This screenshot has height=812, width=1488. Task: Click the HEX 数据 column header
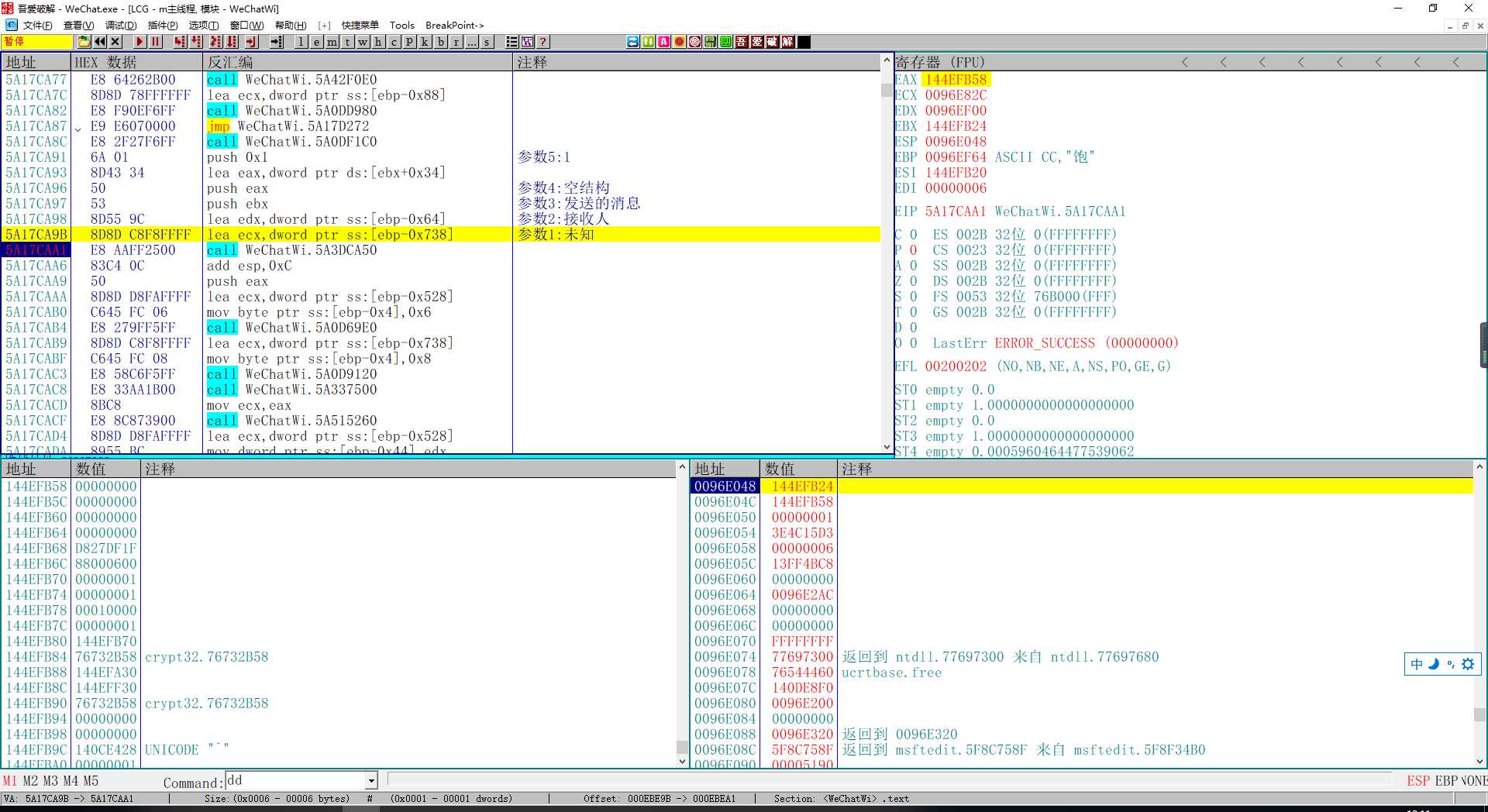(x=136, y=62)
